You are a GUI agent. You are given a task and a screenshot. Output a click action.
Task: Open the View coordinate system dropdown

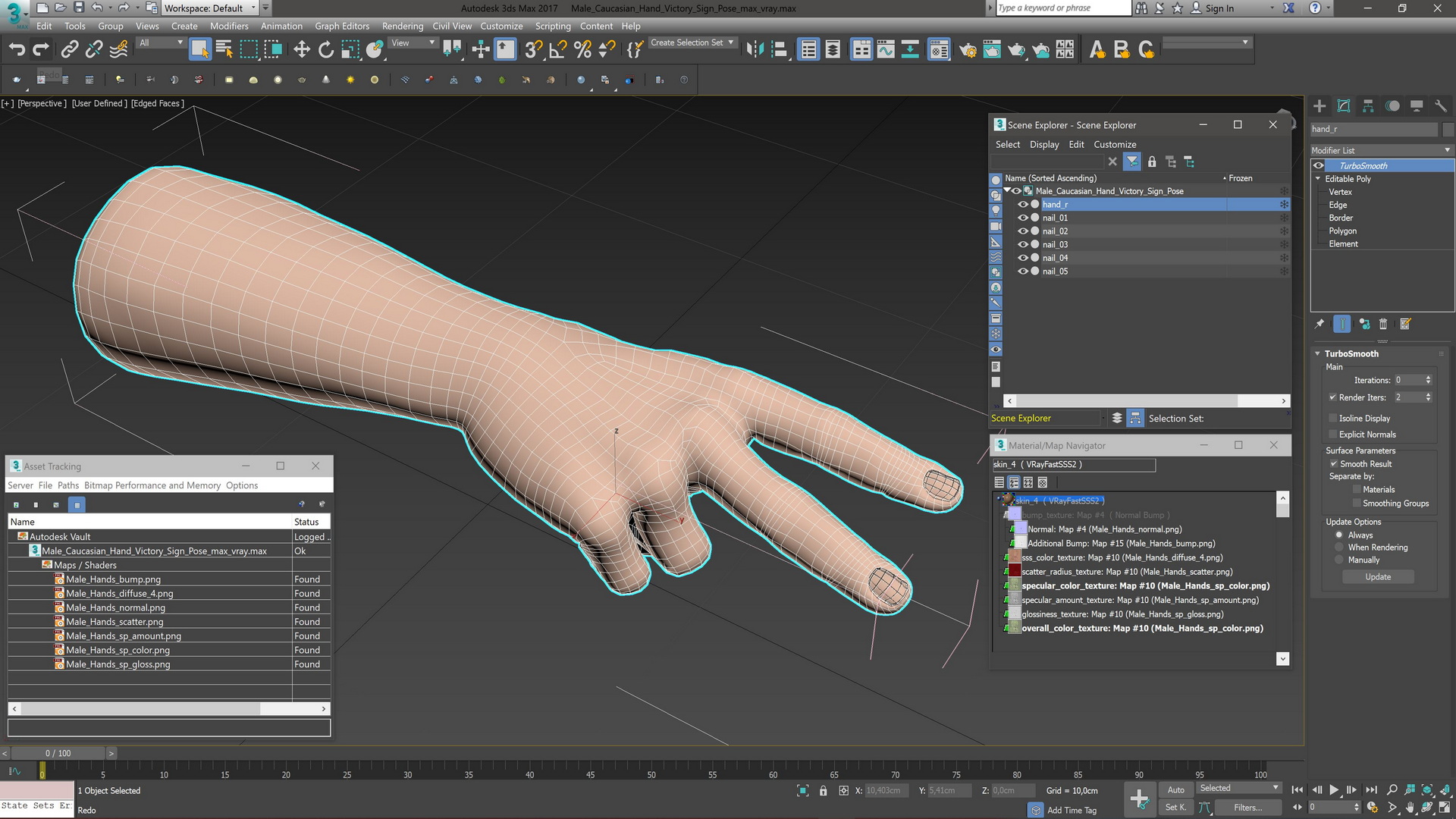tap(413, 43)
